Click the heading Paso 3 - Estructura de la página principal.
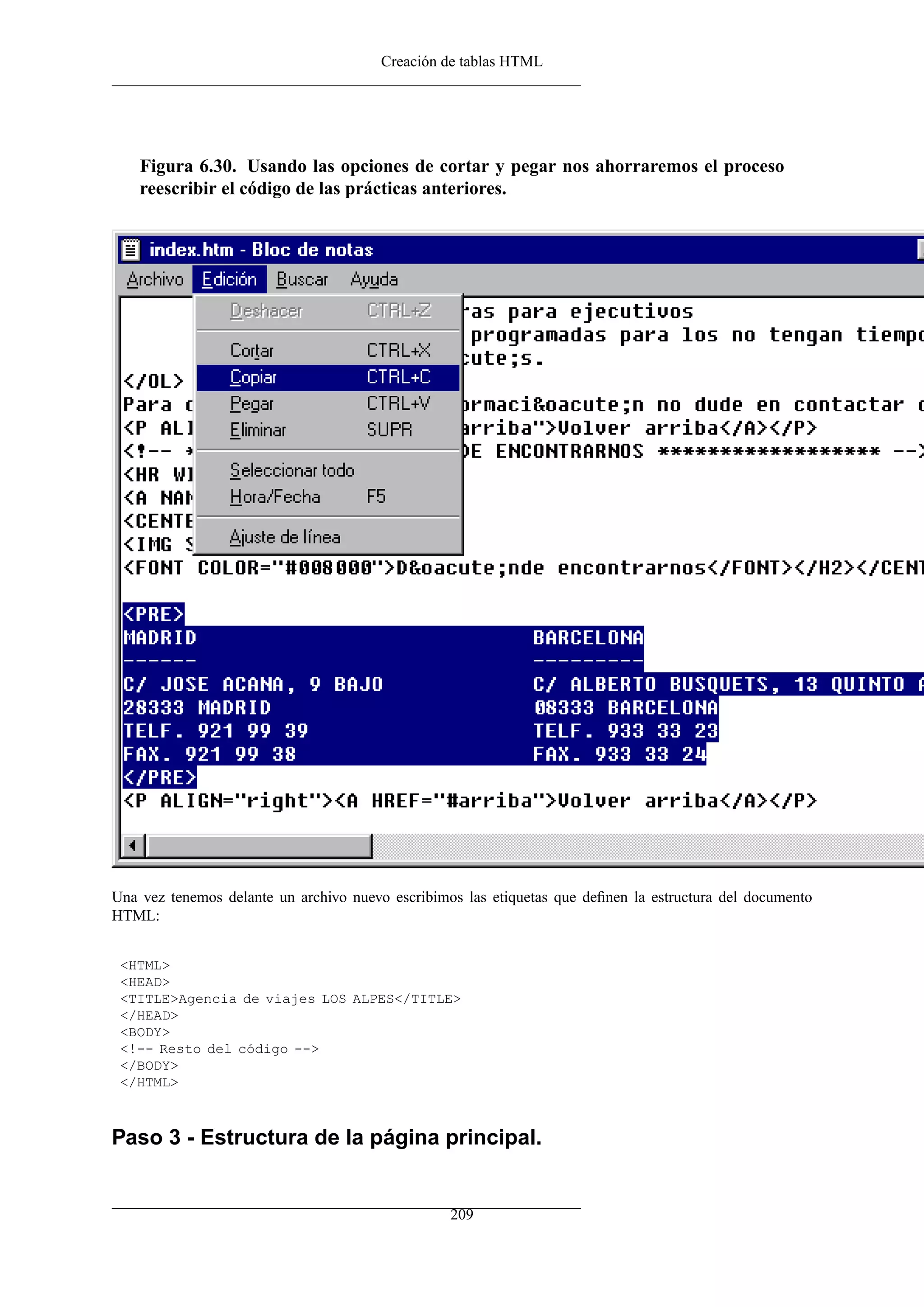Viewport: 924px width, 1307px height. click(x=327, y=1137)
